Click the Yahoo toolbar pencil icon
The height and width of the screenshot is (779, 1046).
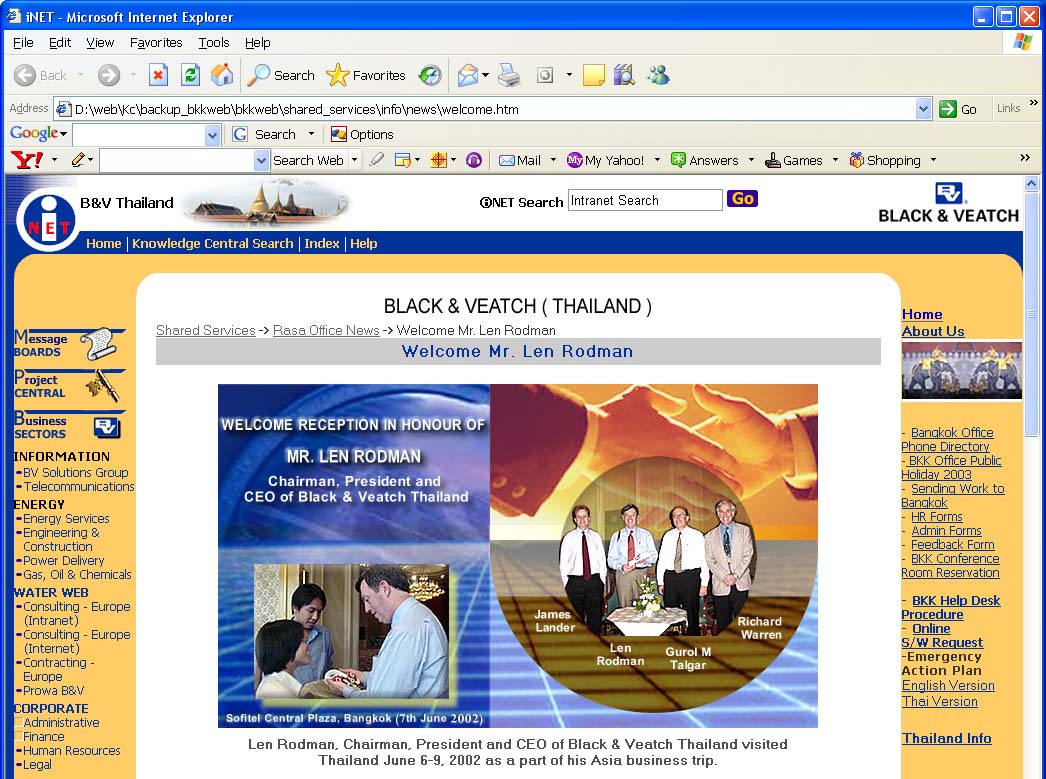tap(78, 160)
